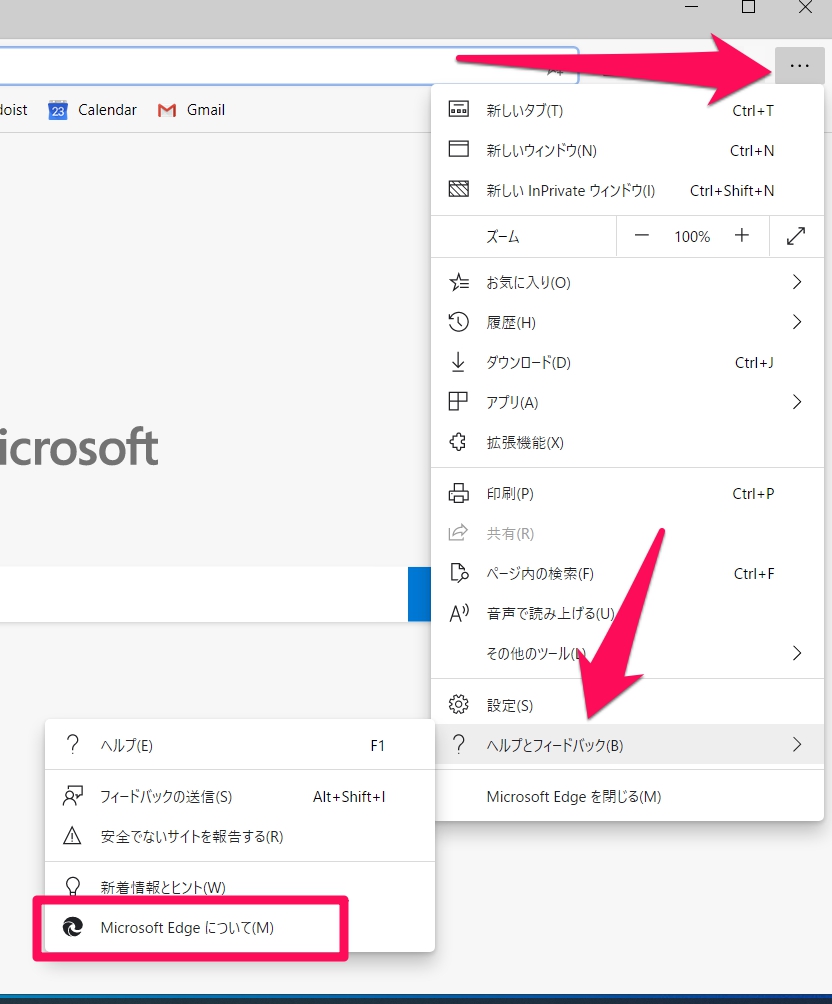Click the new tab icon in menu
The height and width of the screenshot is (1004, 832).
click(459, 110)
